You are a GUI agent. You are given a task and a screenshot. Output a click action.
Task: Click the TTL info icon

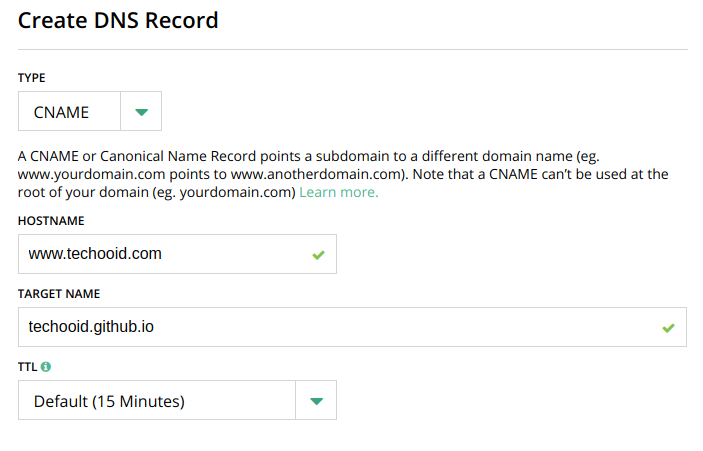click(46, 367)
